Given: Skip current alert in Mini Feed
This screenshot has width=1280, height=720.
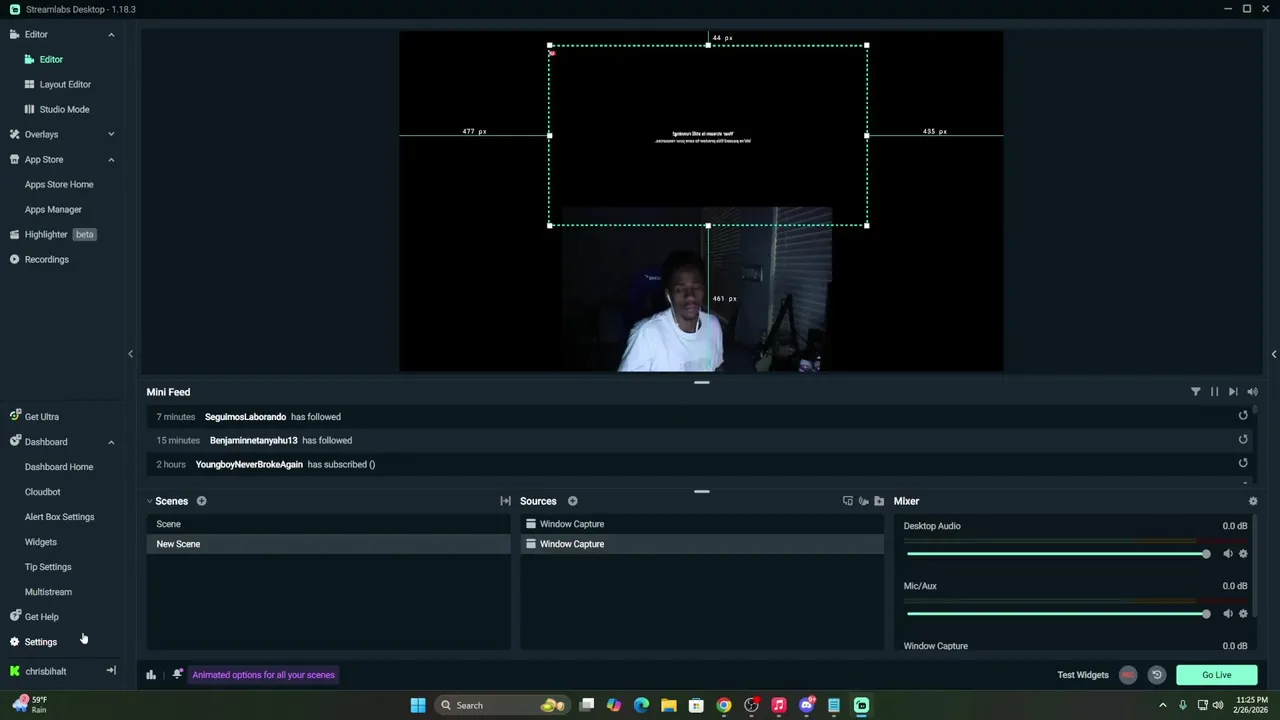Looking at the screenshot, I should 1233,392.
